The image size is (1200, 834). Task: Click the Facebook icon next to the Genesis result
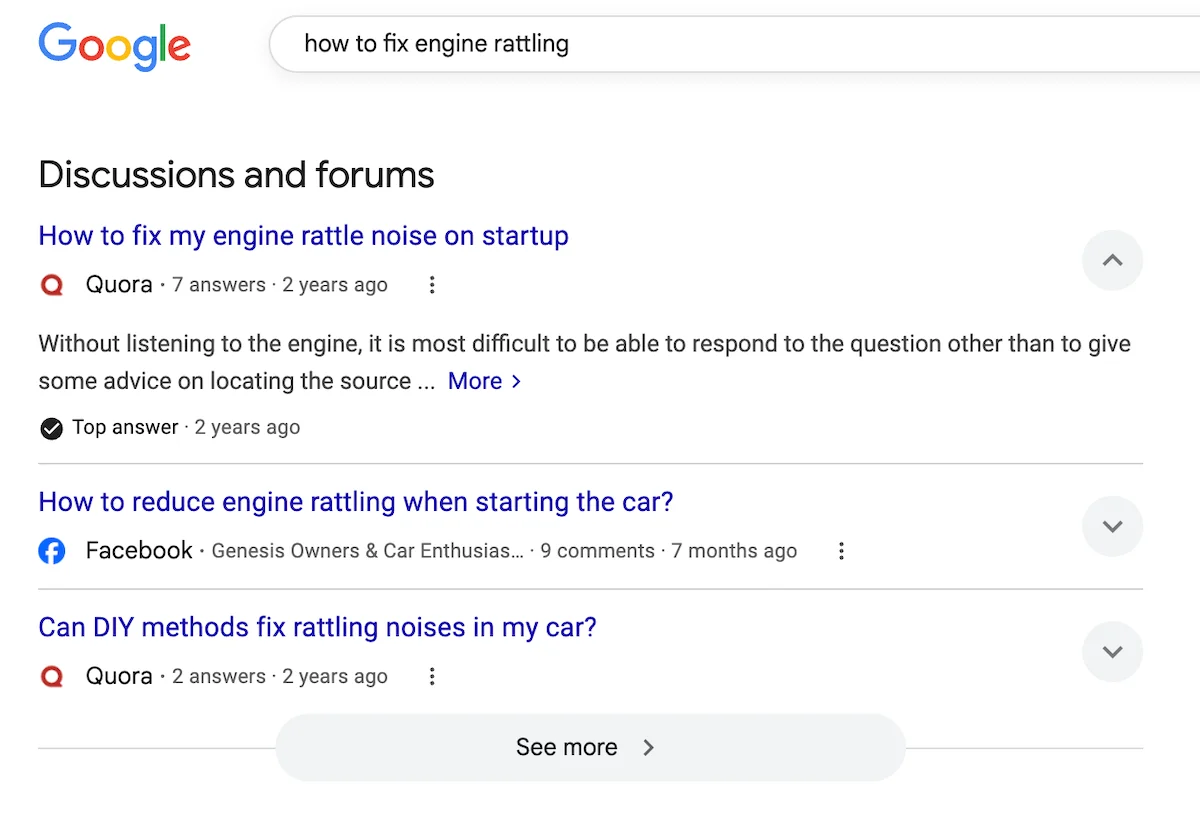point(51,550)
